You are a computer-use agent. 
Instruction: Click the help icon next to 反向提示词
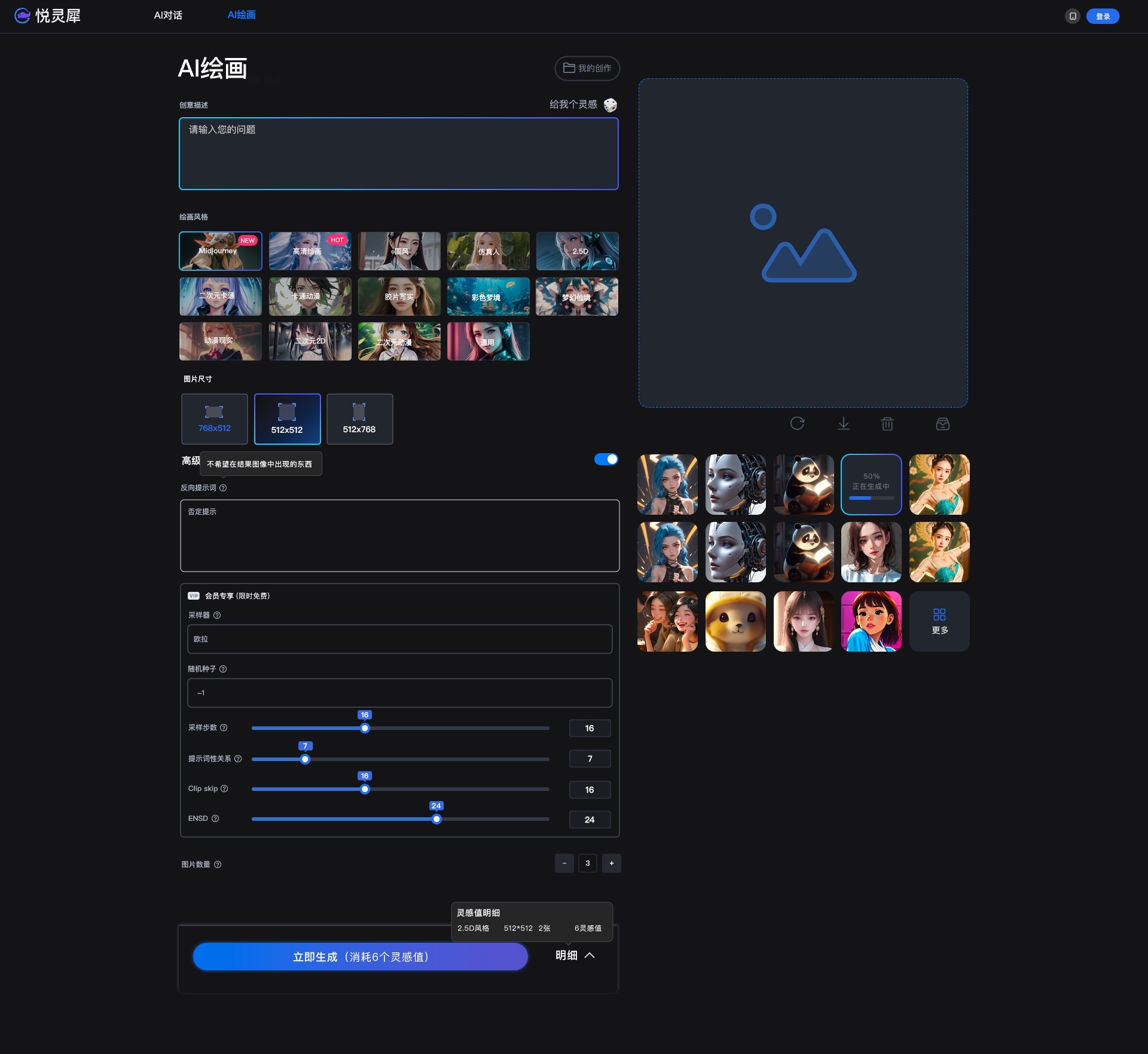(223, 488)
